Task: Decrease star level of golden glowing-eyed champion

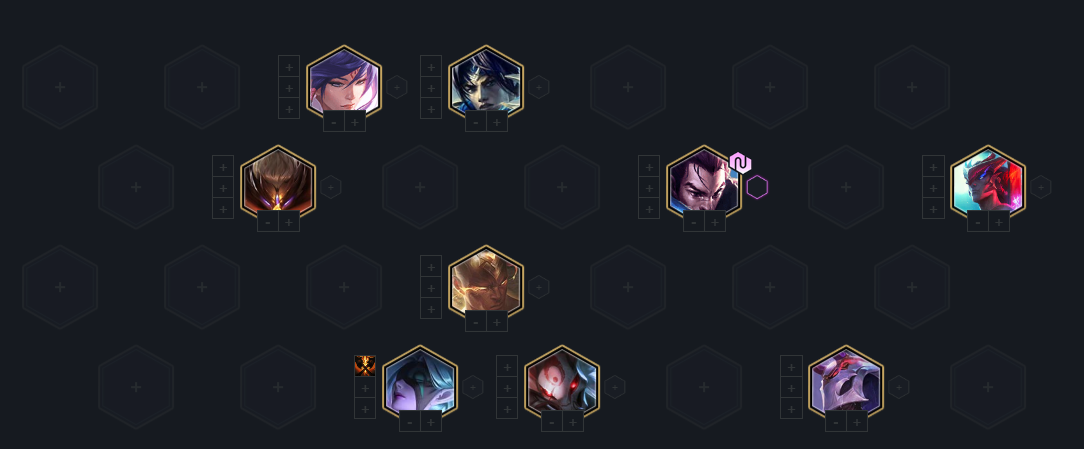Action: (476, 321)
